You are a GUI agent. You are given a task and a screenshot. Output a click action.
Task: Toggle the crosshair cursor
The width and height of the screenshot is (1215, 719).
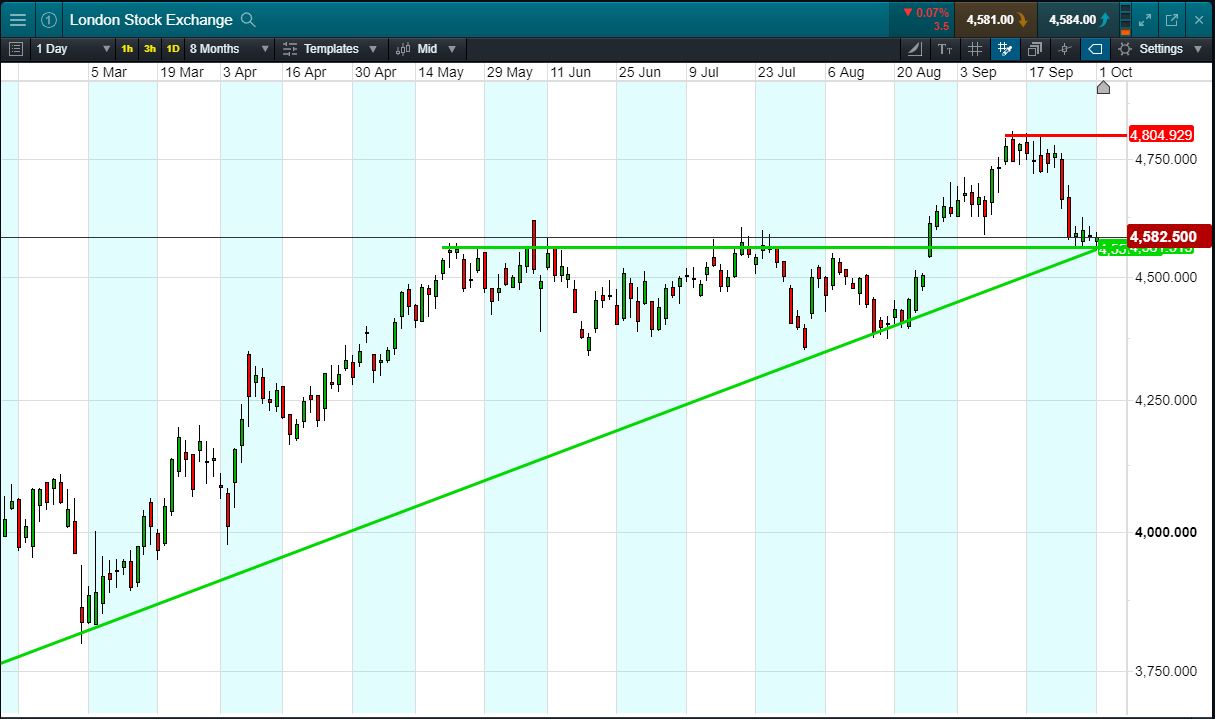pos(1065,49)
